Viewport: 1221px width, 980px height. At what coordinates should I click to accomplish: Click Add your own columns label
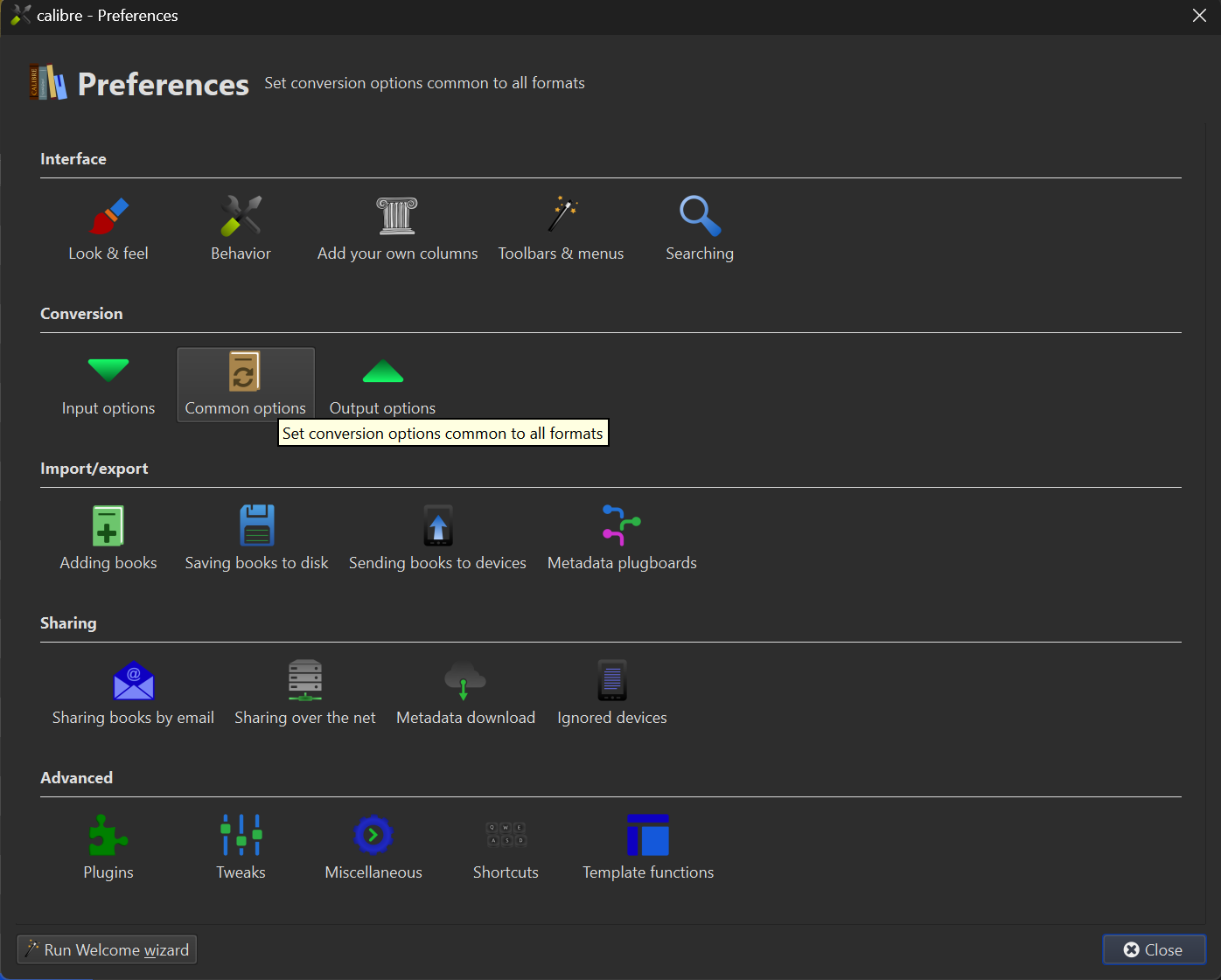coord(398,254)
